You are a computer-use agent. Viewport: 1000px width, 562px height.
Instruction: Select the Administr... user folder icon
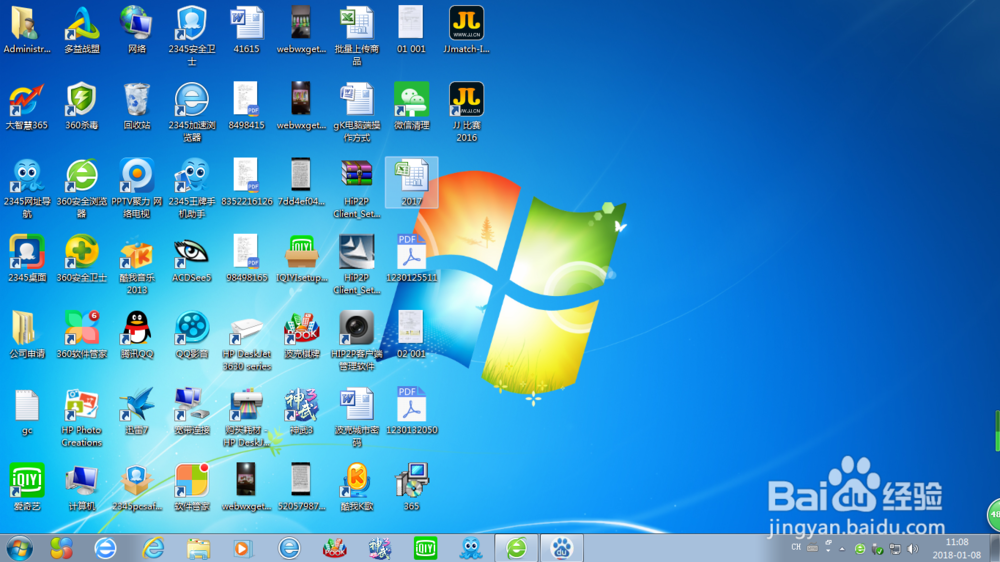click(x=27, y=30)
